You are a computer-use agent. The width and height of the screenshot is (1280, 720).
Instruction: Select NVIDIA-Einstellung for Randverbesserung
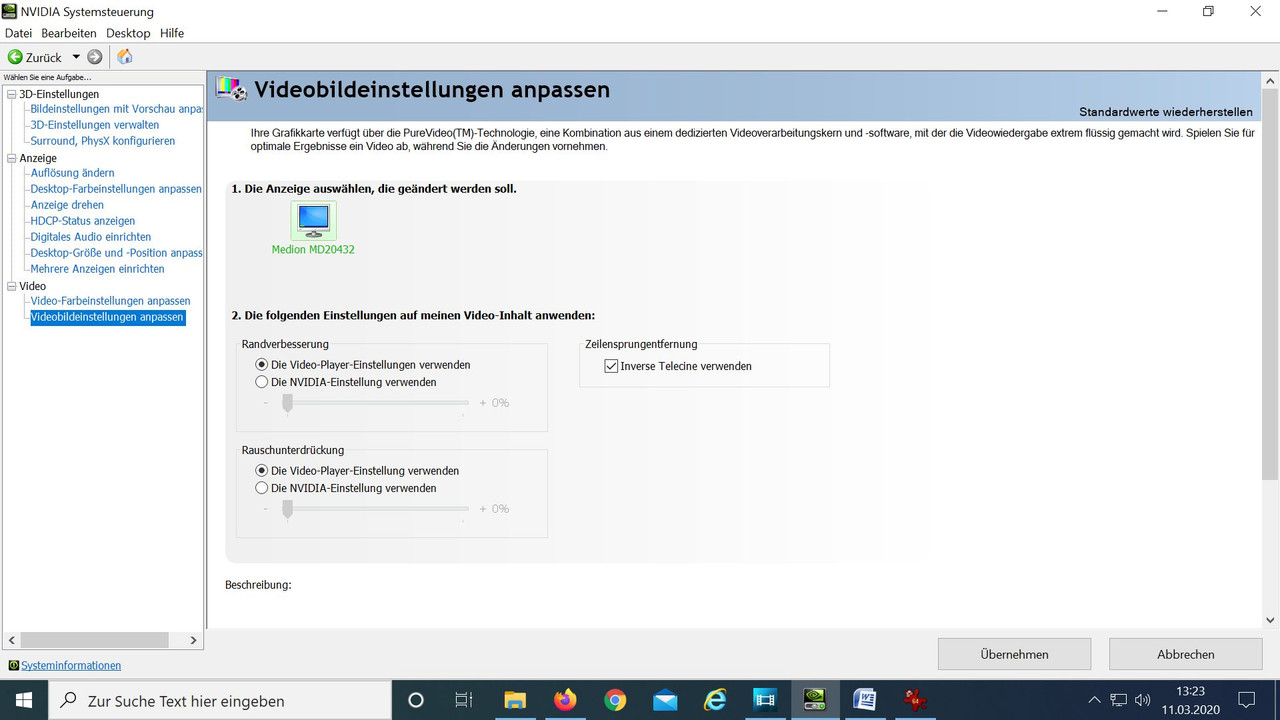click(262, 382)
